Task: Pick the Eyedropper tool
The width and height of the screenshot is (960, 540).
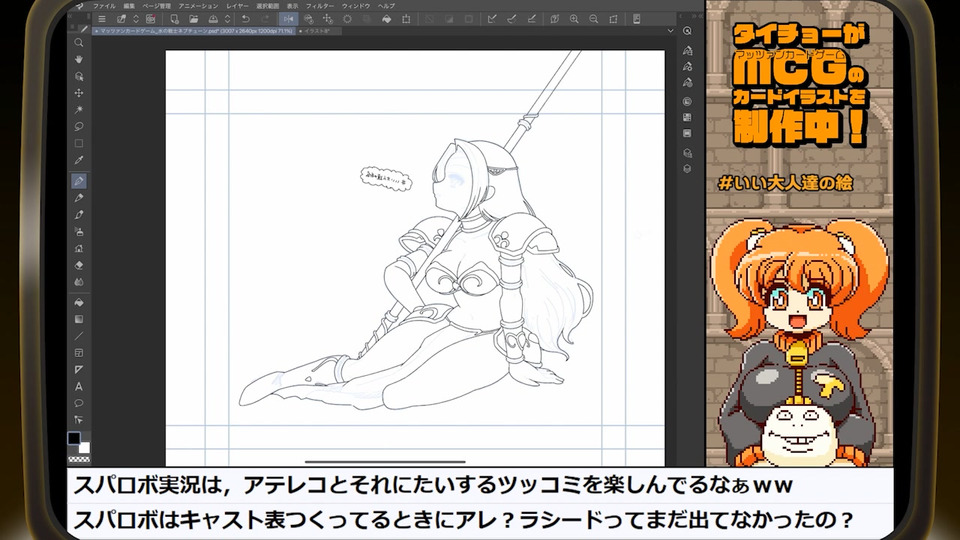Action: [x=79, y=160]
